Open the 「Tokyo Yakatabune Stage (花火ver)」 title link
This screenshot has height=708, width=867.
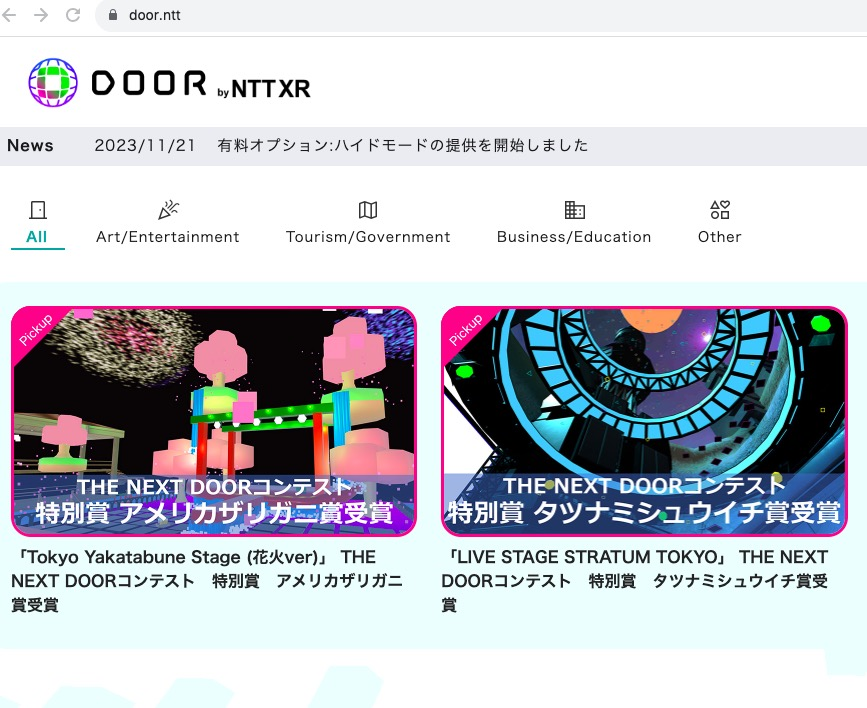click(207, 581)
